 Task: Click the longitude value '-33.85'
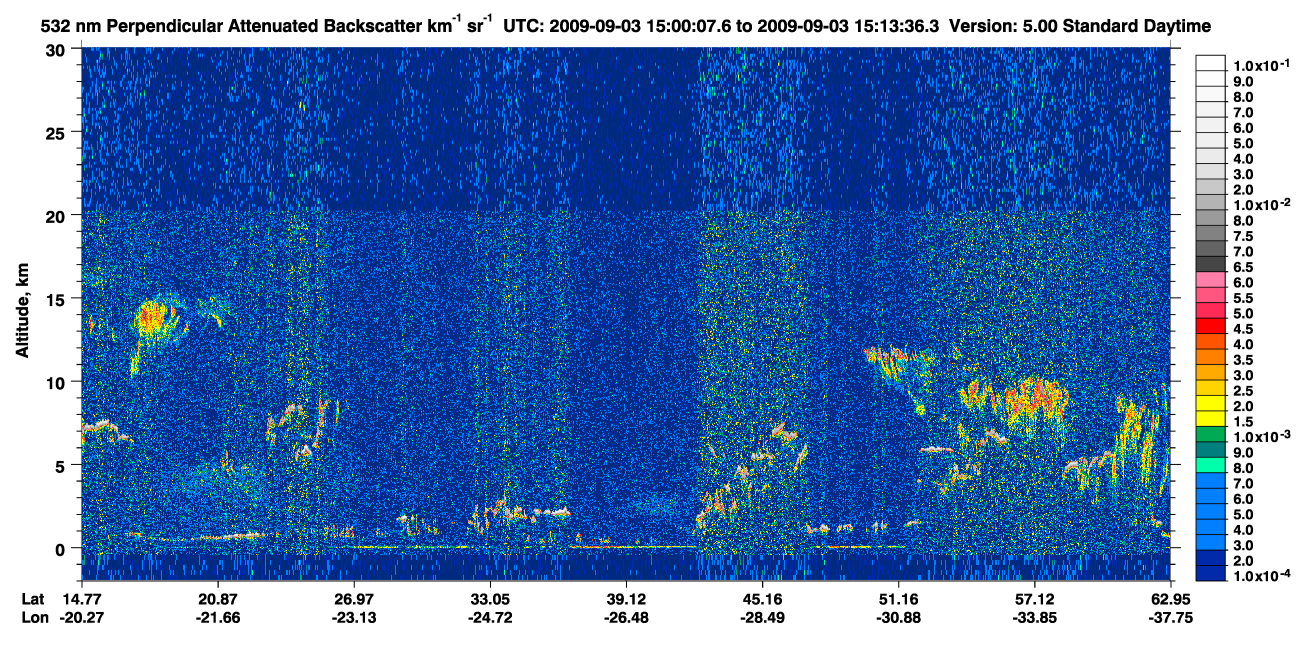[x=1034, y=617]
